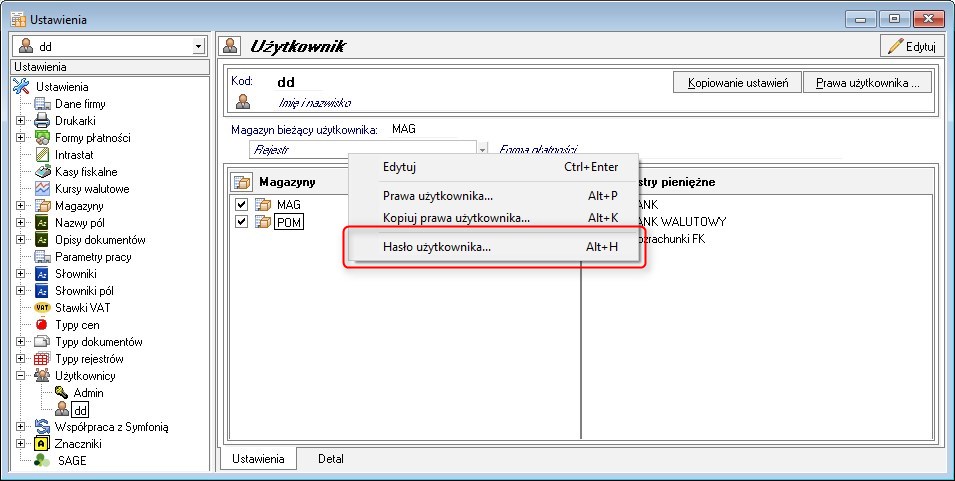Image resolution: width=955 pixels, height=481 pixels.
Task: Click the Edytuj pencil button
Action: (x=911, y=46)
